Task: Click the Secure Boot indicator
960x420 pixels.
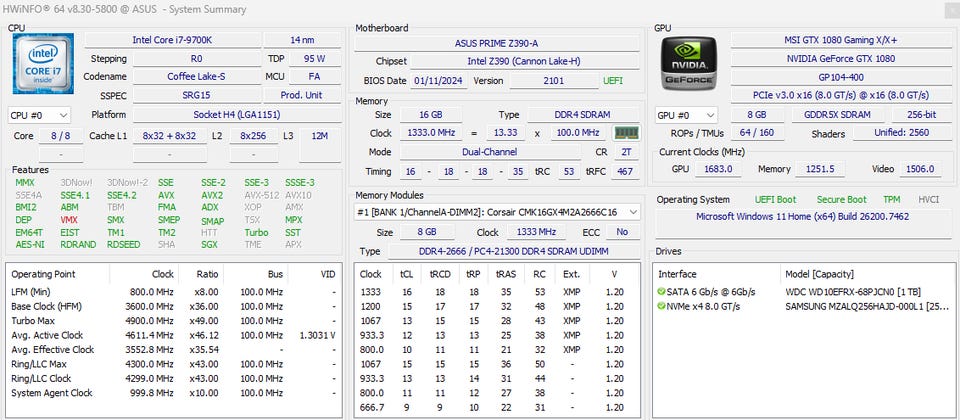Action: tap(841, 199)
